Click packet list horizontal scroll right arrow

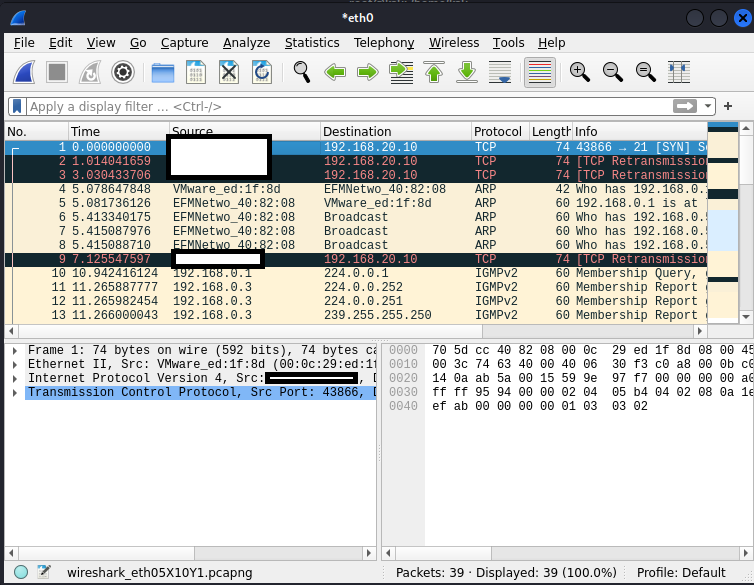[700, 331]
